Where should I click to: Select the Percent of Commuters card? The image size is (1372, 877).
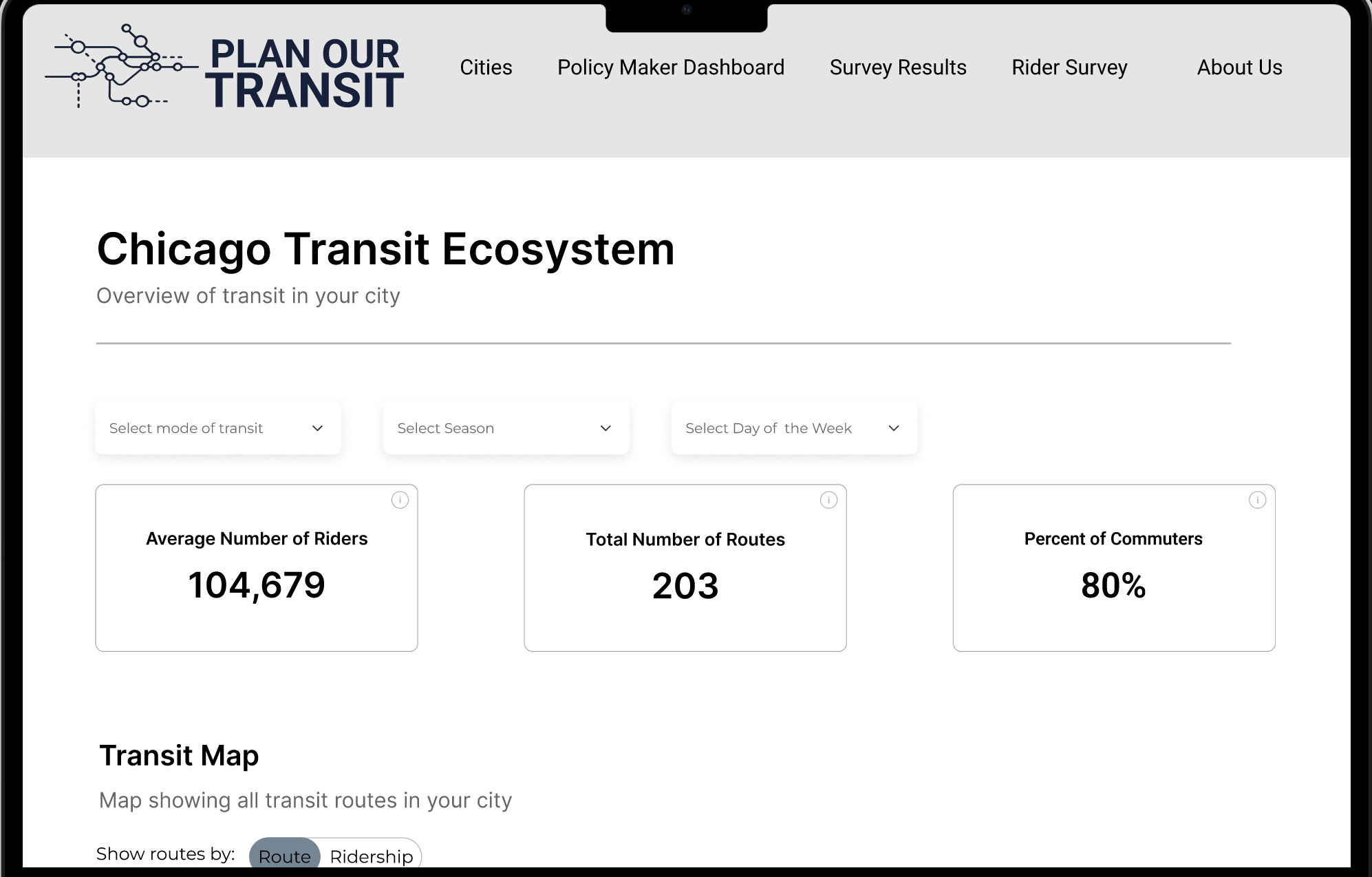point(1114,568)
